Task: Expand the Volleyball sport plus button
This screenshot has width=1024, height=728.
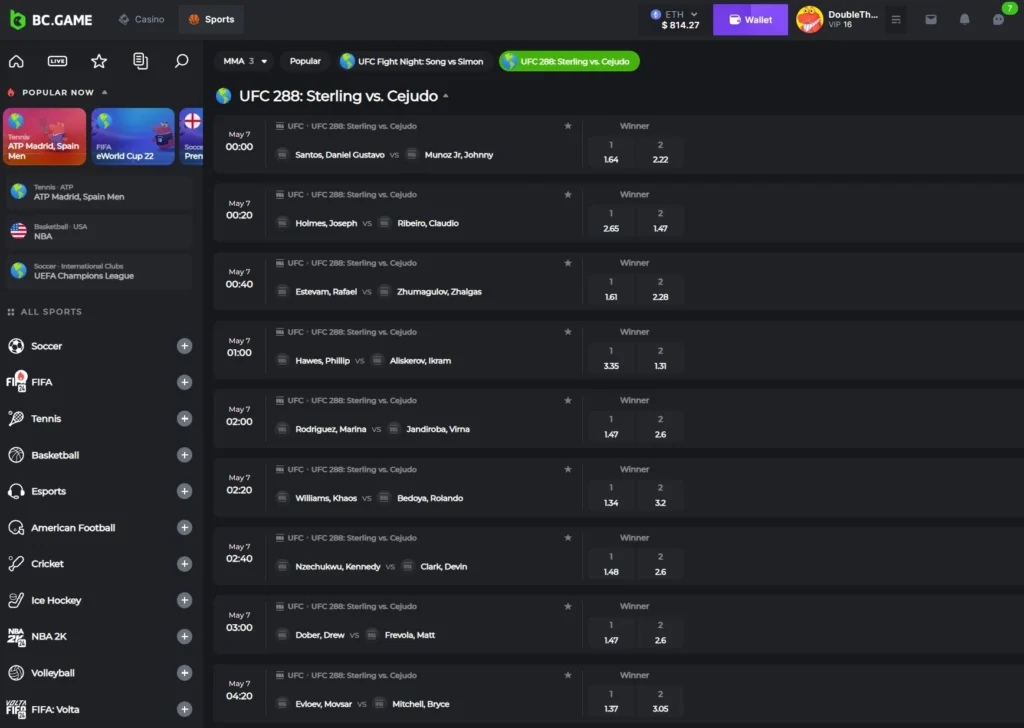Action: point(185,673)
